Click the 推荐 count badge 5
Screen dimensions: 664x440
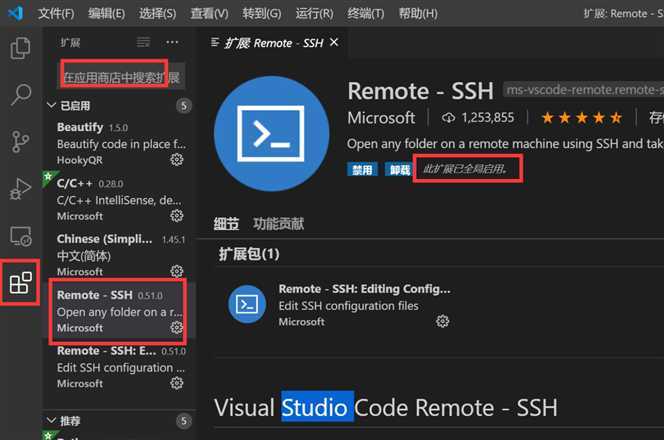click(184, 421)
